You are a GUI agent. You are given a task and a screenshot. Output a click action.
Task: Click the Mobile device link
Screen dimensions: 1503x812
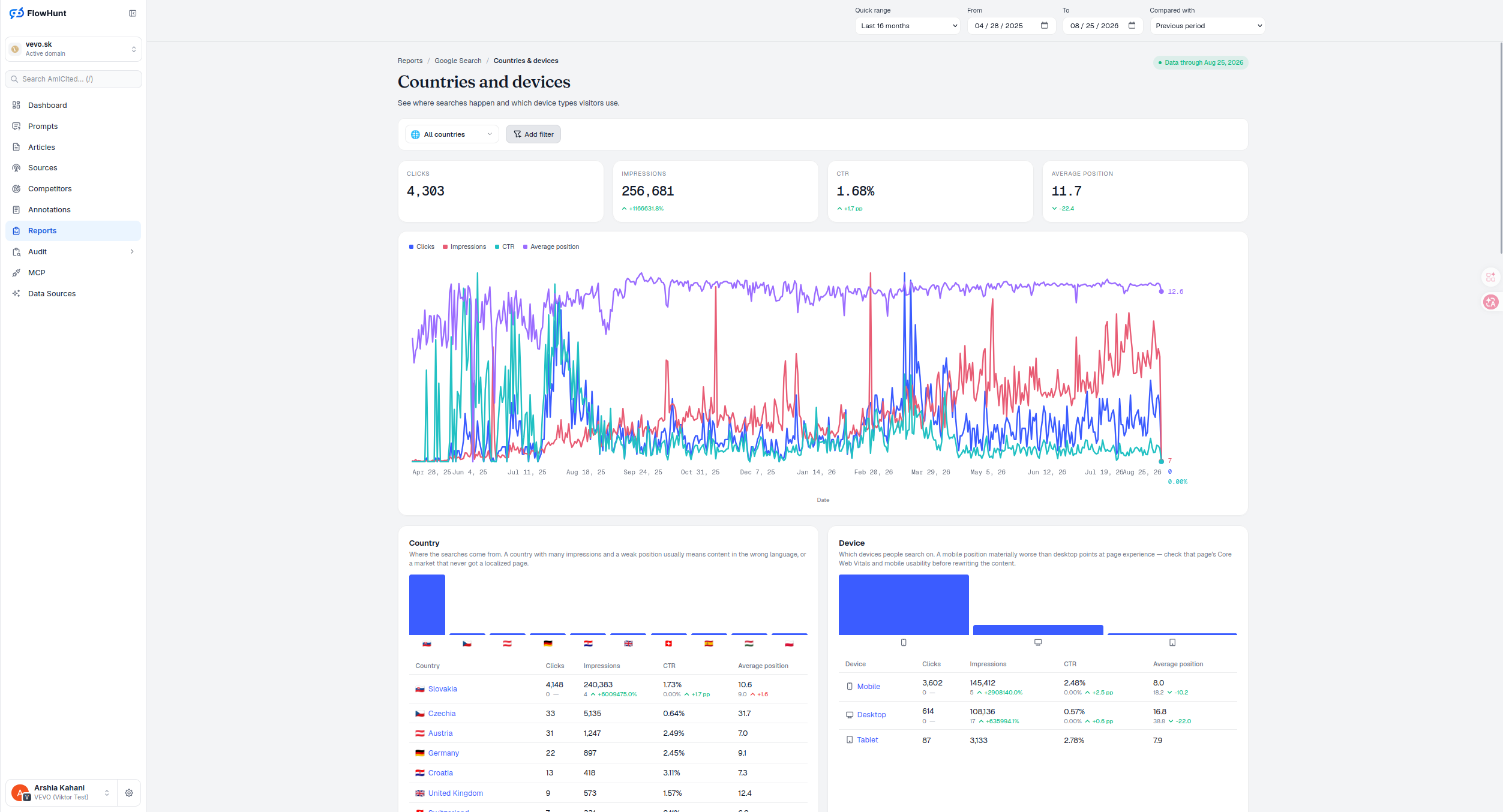click(868, 687)
